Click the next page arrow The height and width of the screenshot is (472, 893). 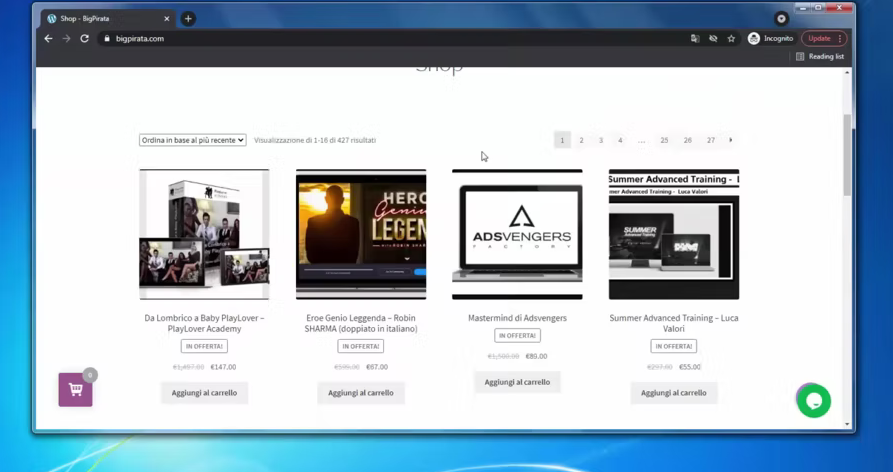click(731, 140)
